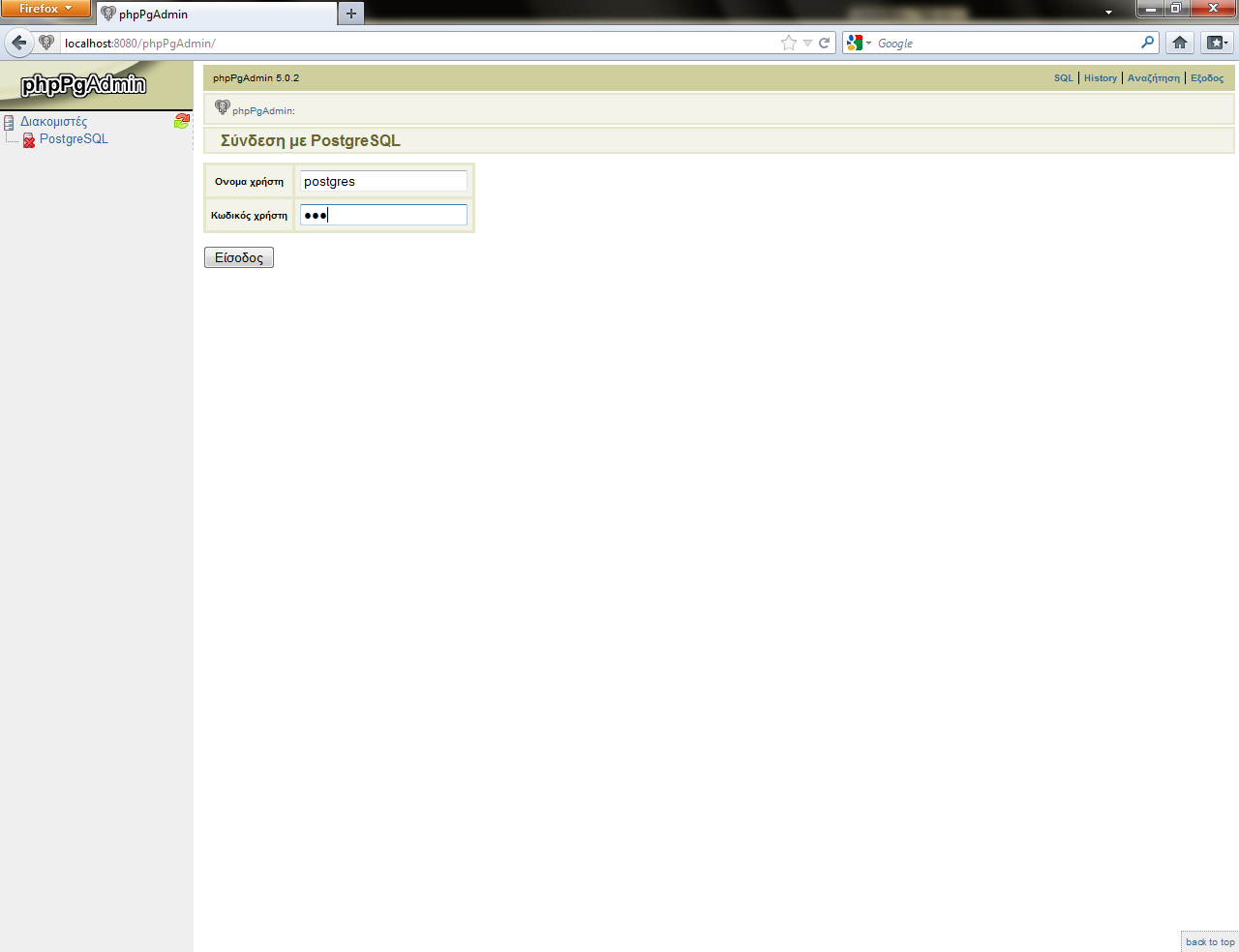Click the phpPgAdmin: breadcrumb link

pos(263,111)
